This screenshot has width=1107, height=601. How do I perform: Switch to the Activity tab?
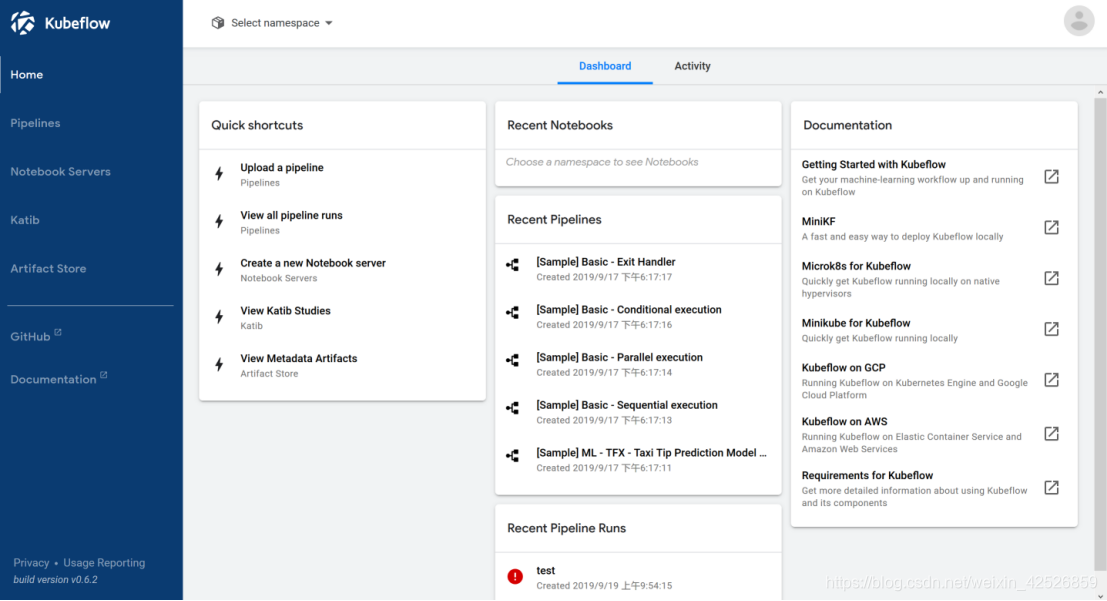click(692, 66)
